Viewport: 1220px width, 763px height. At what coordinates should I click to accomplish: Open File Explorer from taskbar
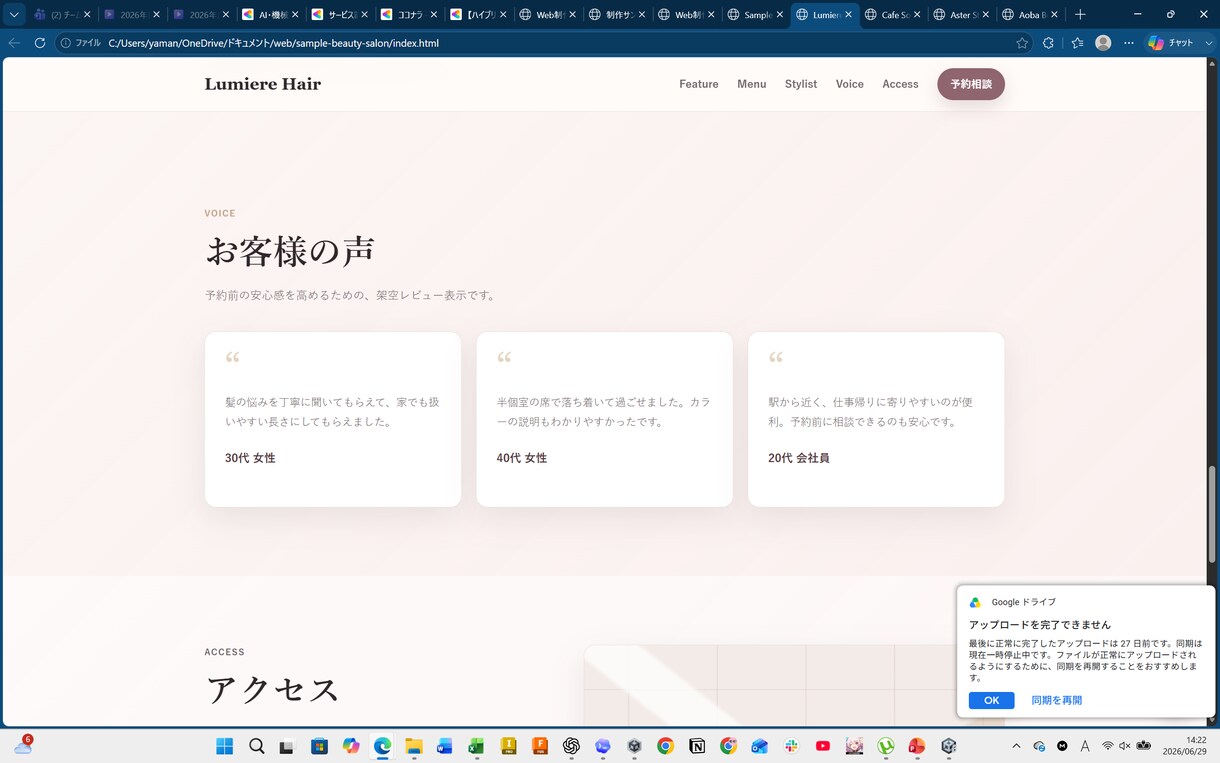pyautogui.click(x=413, y=746)
